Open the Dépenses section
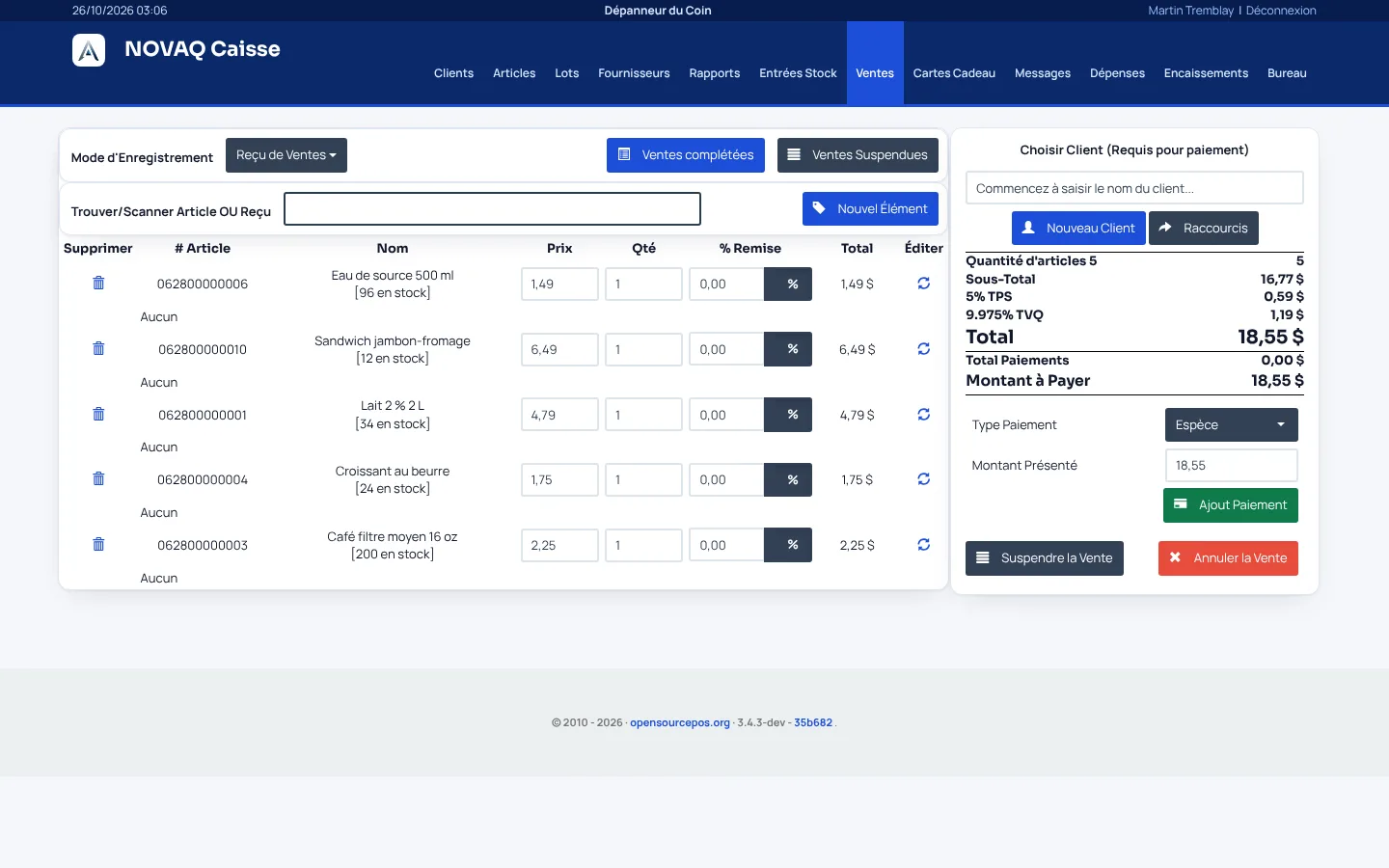The width and height of the screenshot is (1389, 868). coord(1117,73)
